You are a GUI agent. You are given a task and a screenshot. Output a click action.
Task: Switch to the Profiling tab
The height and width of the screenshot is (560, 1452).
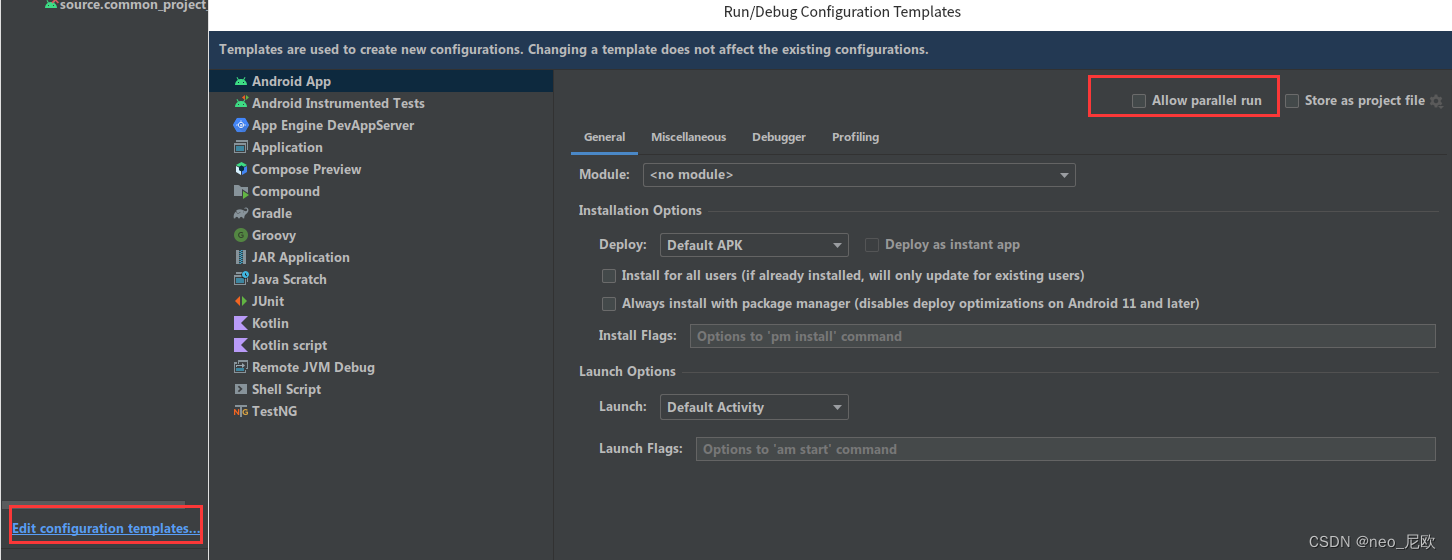[856, 137]
